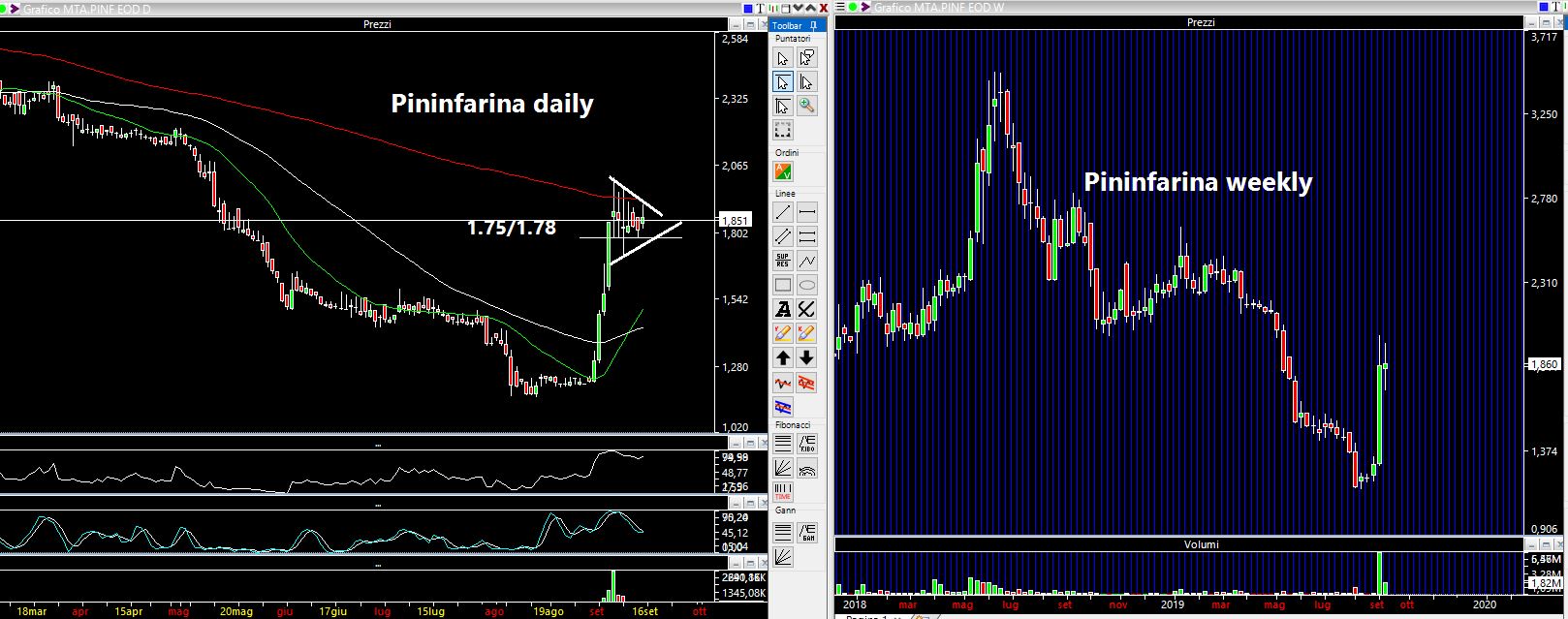Click the 1,860 weekly price label
This screenshot has height=619, width=1568.
click(1543, 365)
